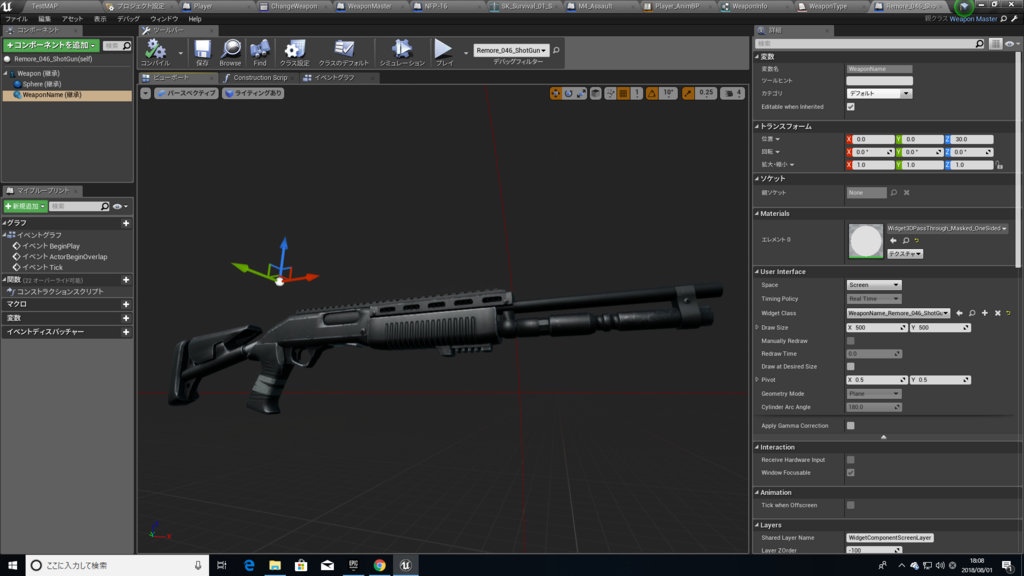Click the material element 0 thumbnail
This screenshot has width=1024, height=576.
pos(865,241)
